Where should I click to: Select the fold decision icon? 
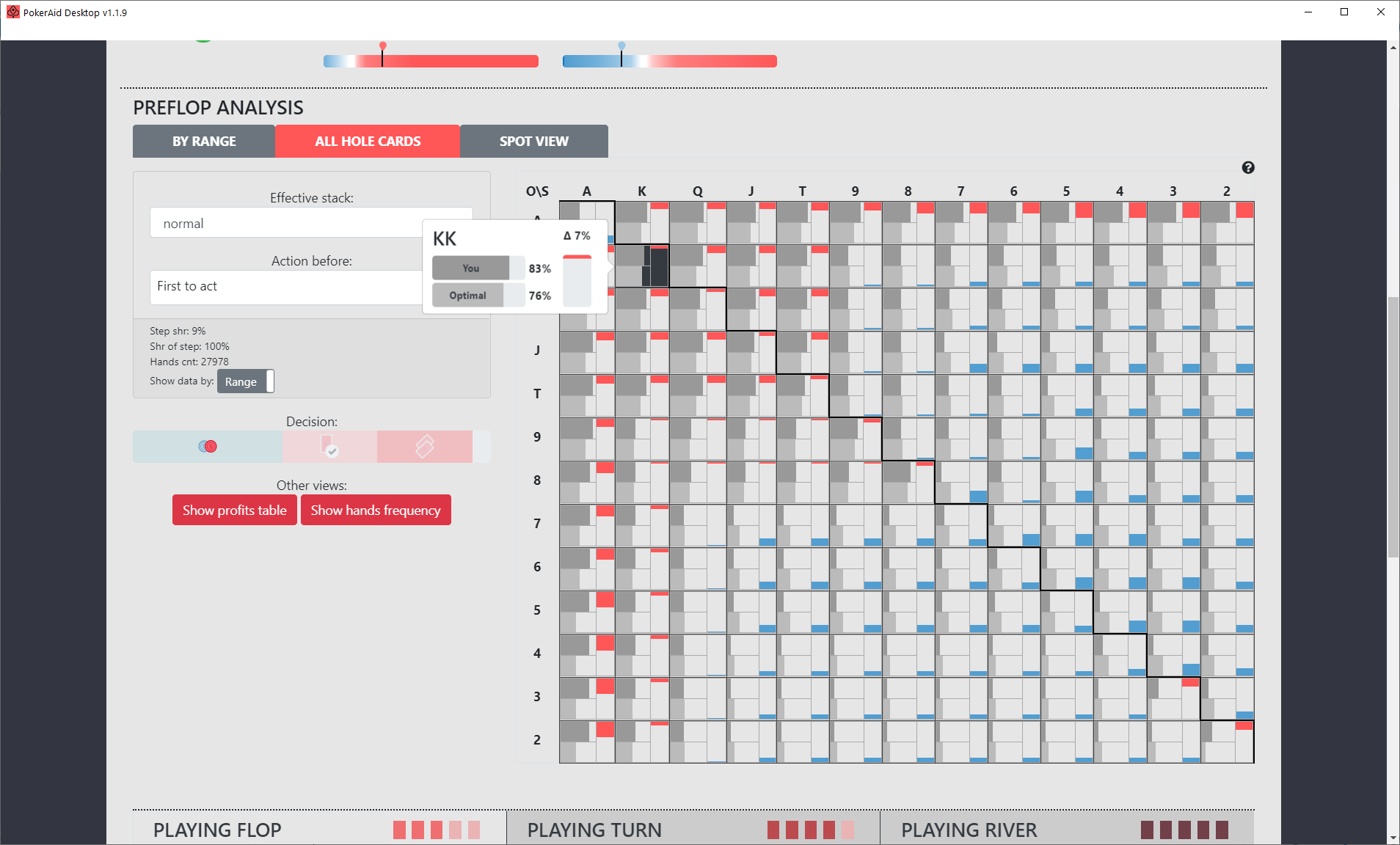[x=424, y=446]
